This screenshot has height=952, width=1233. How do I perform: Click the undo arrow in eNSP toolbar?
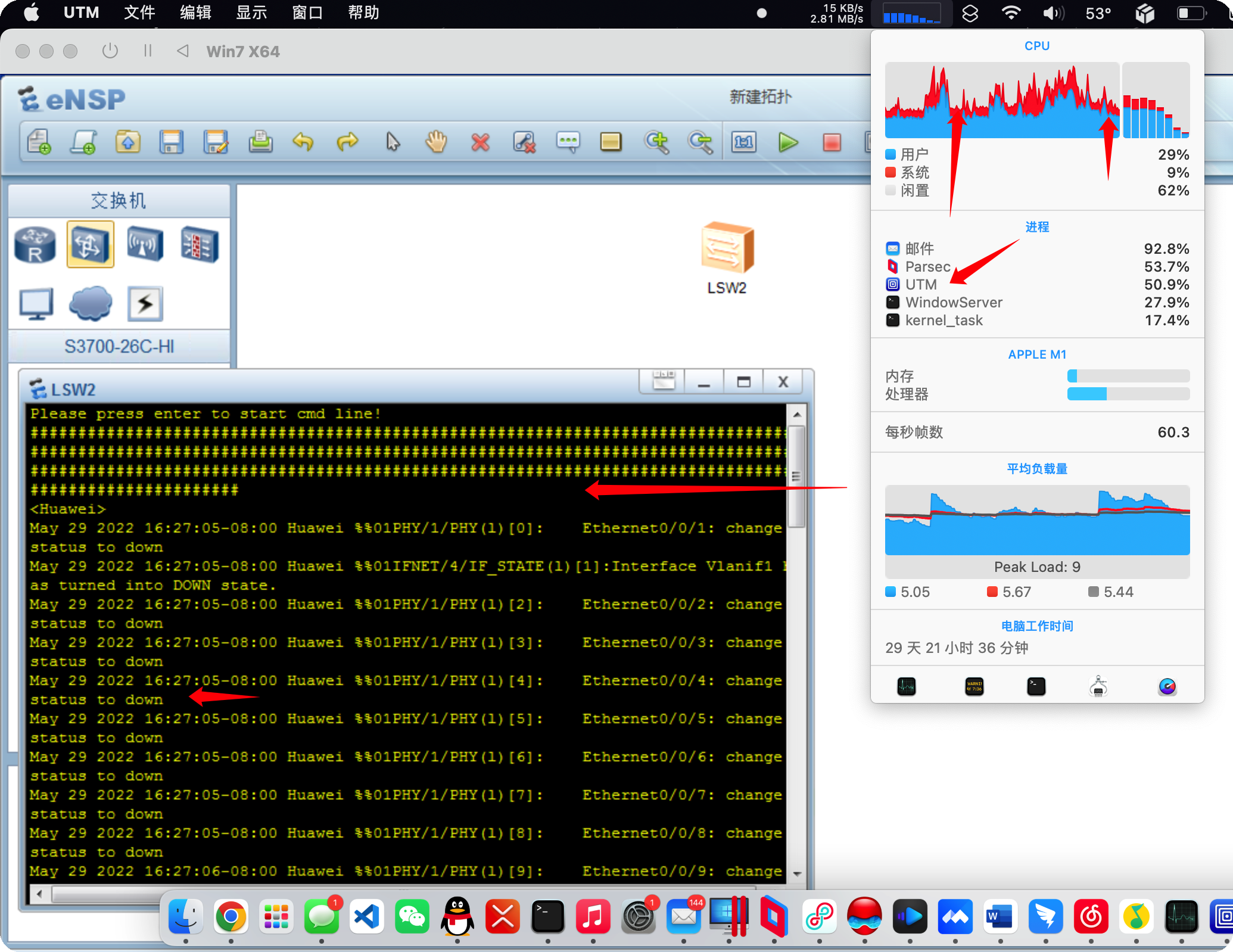(303, 142)
